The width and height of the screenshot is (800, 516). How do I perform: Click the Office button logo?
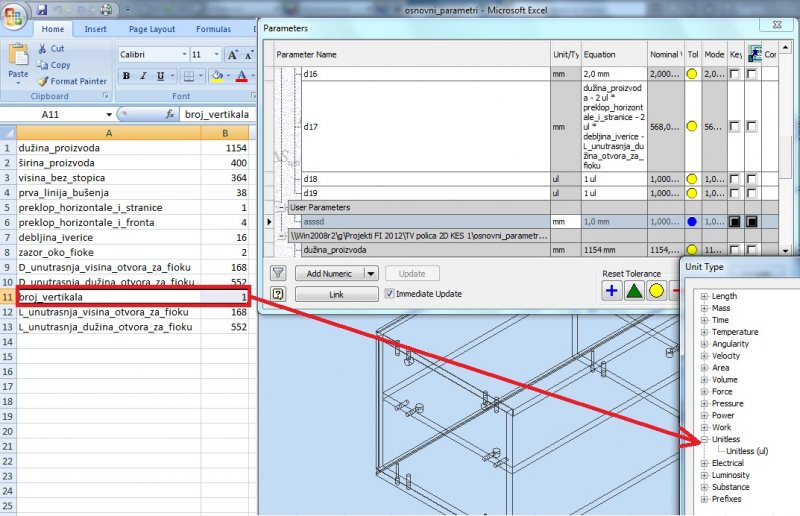pyautogui.click(x=15, y=13)
